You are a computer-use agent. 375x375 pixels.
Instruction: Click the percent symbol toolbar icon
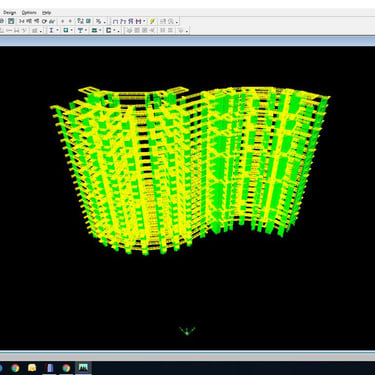point(98,21)
